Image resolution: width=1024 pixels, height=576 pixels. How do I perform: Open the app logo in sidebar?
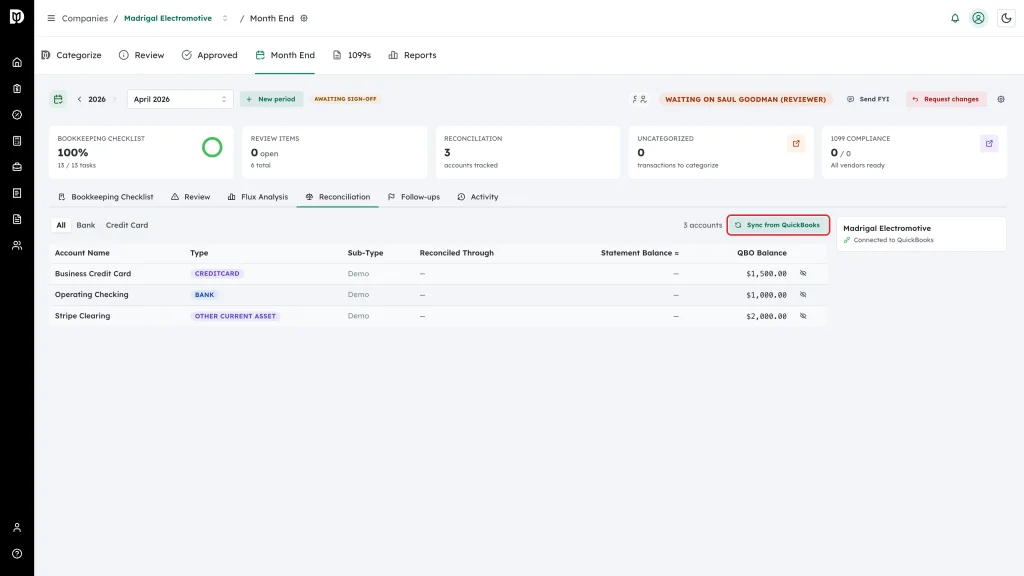click(17, 16)
